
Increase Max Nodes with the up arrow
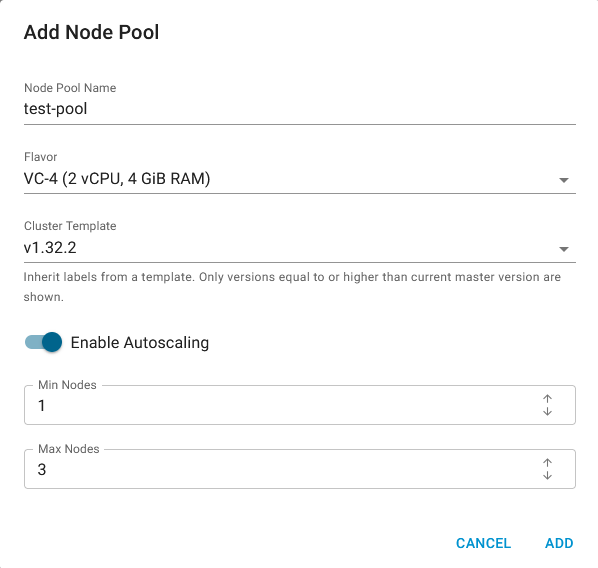coord(547,463)
